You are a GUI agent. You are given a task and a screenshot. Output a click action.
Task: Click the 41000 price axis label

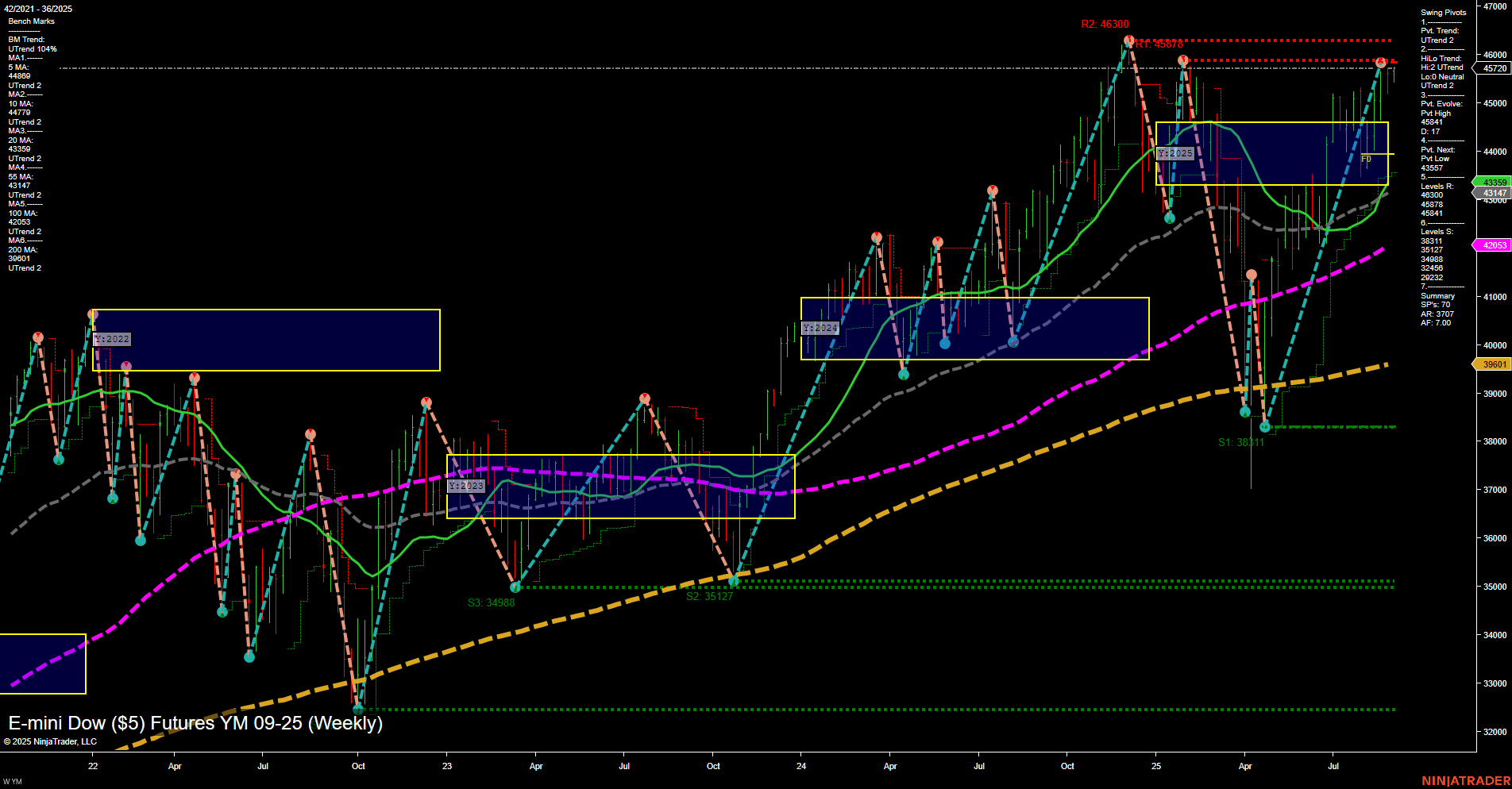click(x=1494, y=297)
